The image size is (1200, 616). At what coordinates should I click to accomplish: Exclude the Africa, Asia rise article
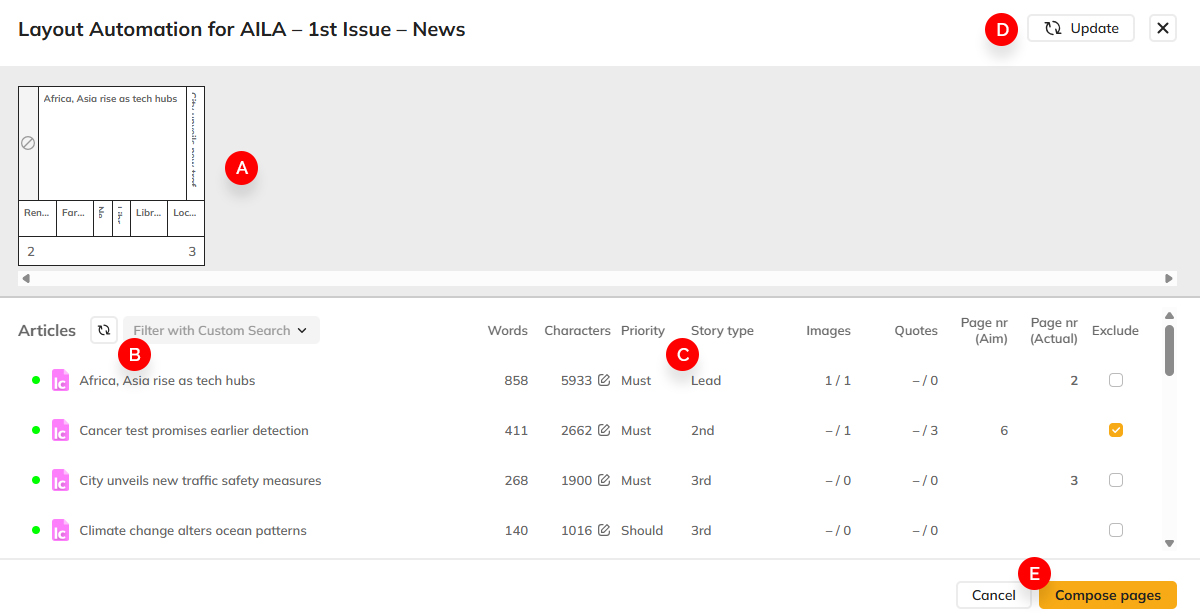[x=1116, y=380]
